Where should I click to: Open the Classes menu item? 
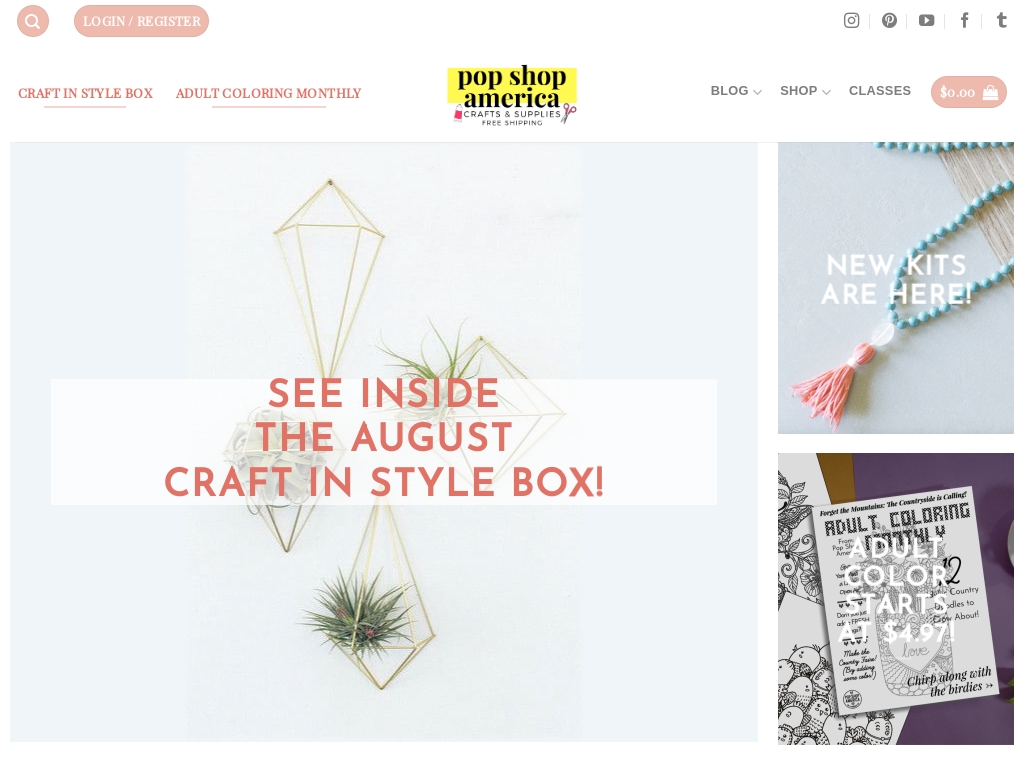(x=880, y=91)
